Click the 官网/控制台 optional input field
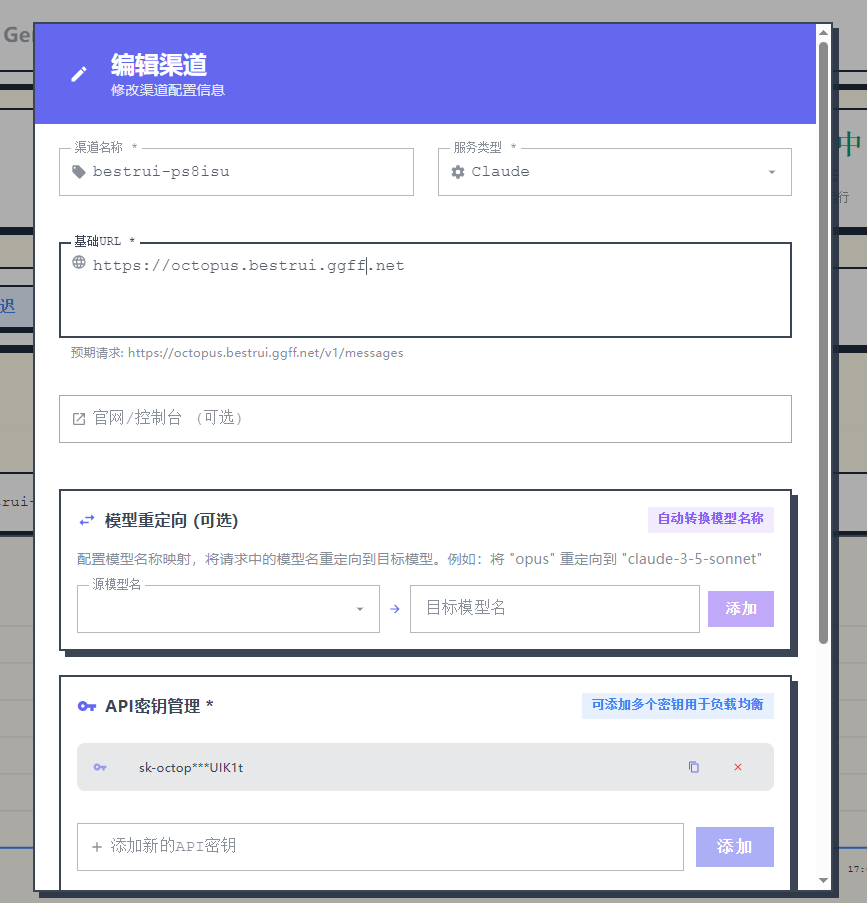The image size is (867, 903). tap(425, 419)
